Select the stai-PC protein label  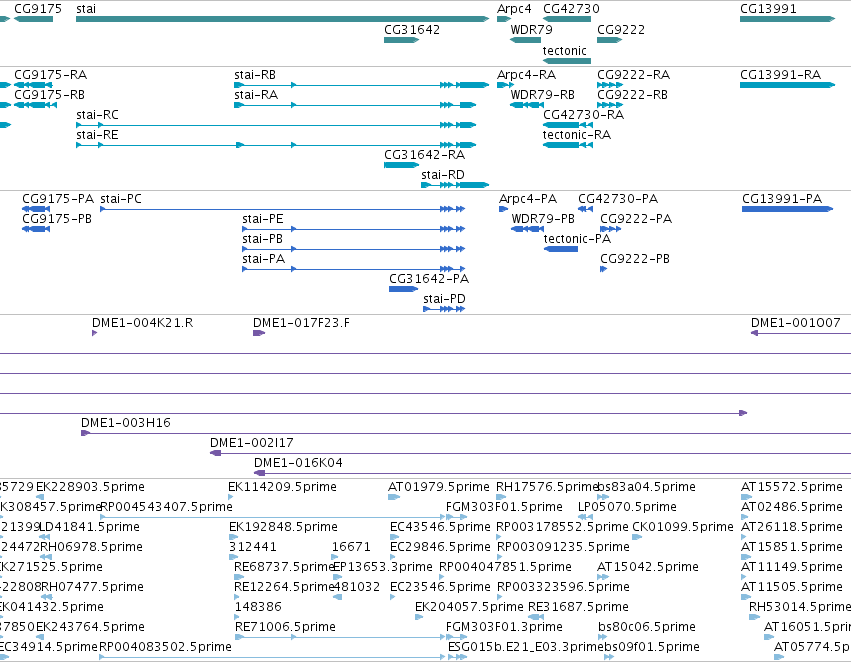coord(121,199)
